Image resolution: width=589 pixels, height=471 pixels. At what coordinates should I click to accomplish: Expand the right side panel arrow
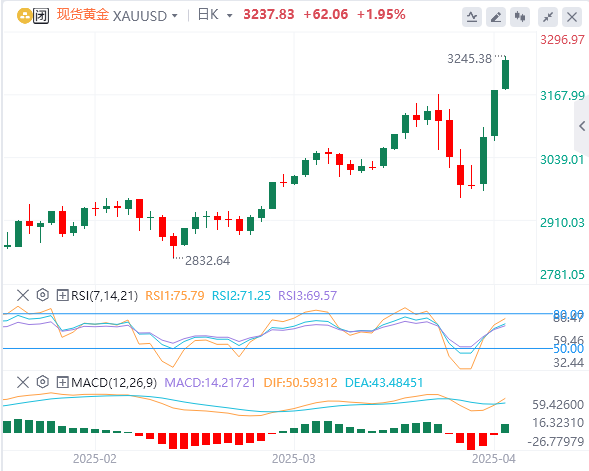tap(582, 126)
